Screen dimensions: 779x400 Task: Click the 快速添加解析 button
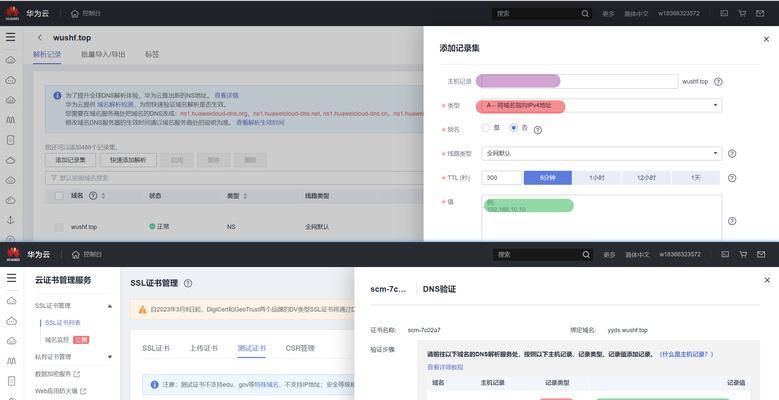(128, 160)
